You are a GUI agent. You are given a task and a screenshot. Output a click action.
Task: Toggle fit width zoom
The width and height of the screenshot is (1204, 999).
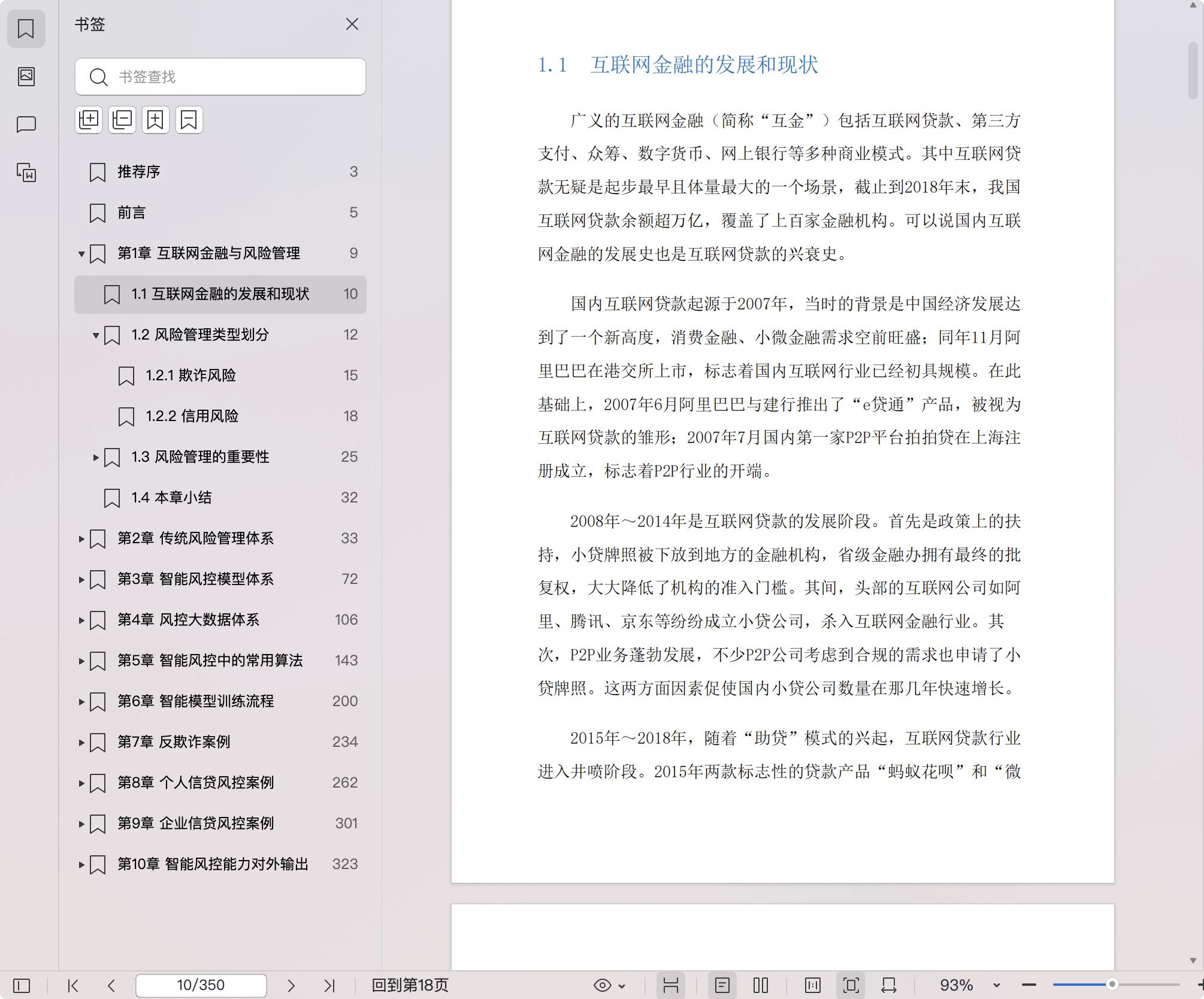(x=889, y=985)
